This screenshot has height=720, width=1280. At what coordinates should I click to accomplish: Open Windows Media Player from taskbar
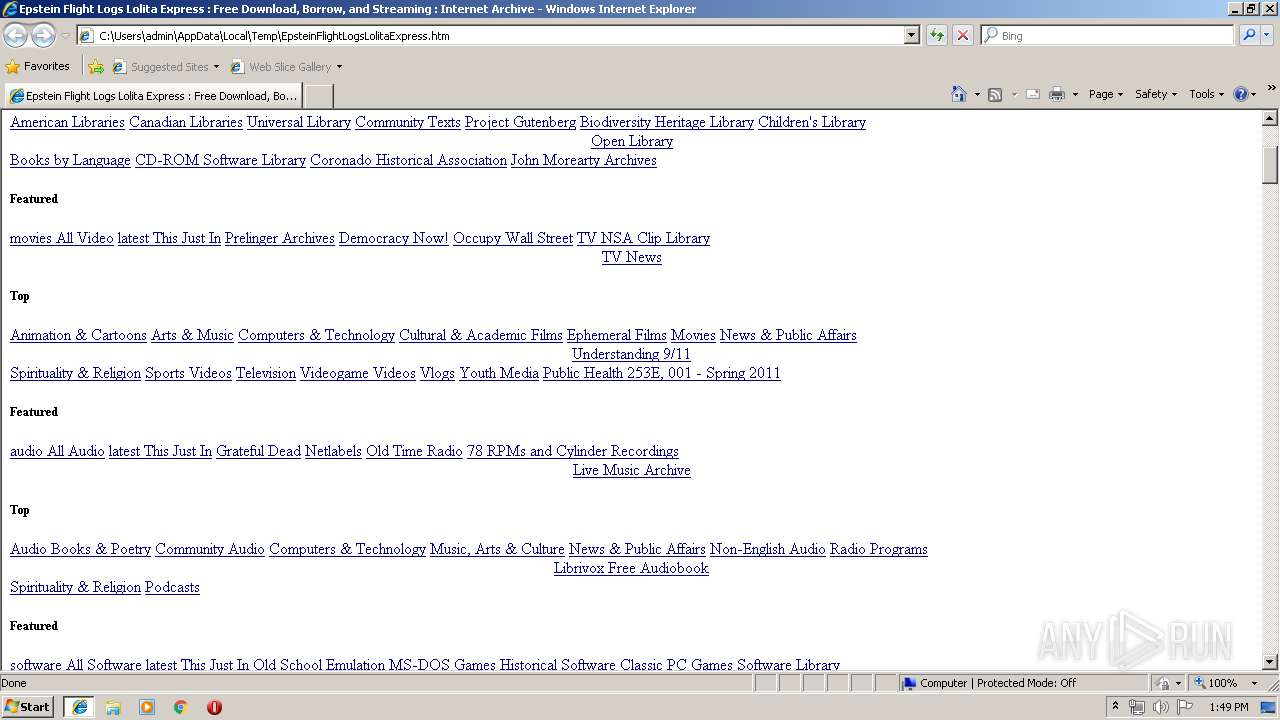147,707
